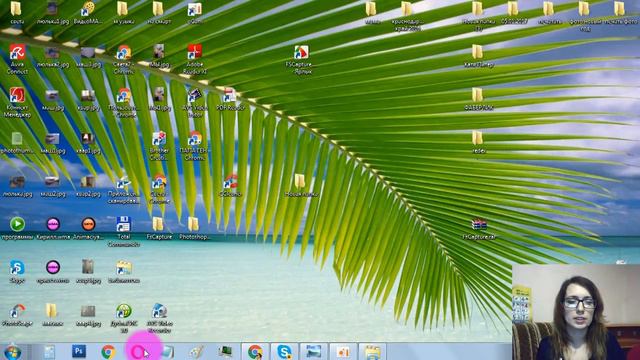
Task: Open the Библиотека shortcut
Action: [124, 271]
